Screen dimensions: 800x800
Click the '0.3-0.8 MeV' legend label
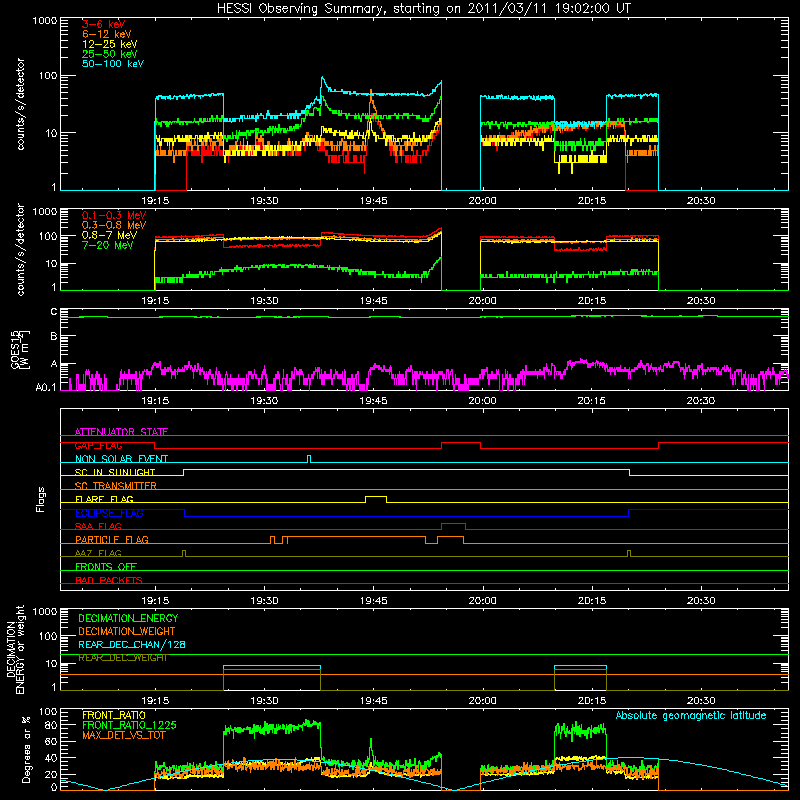tap(114, 225)
